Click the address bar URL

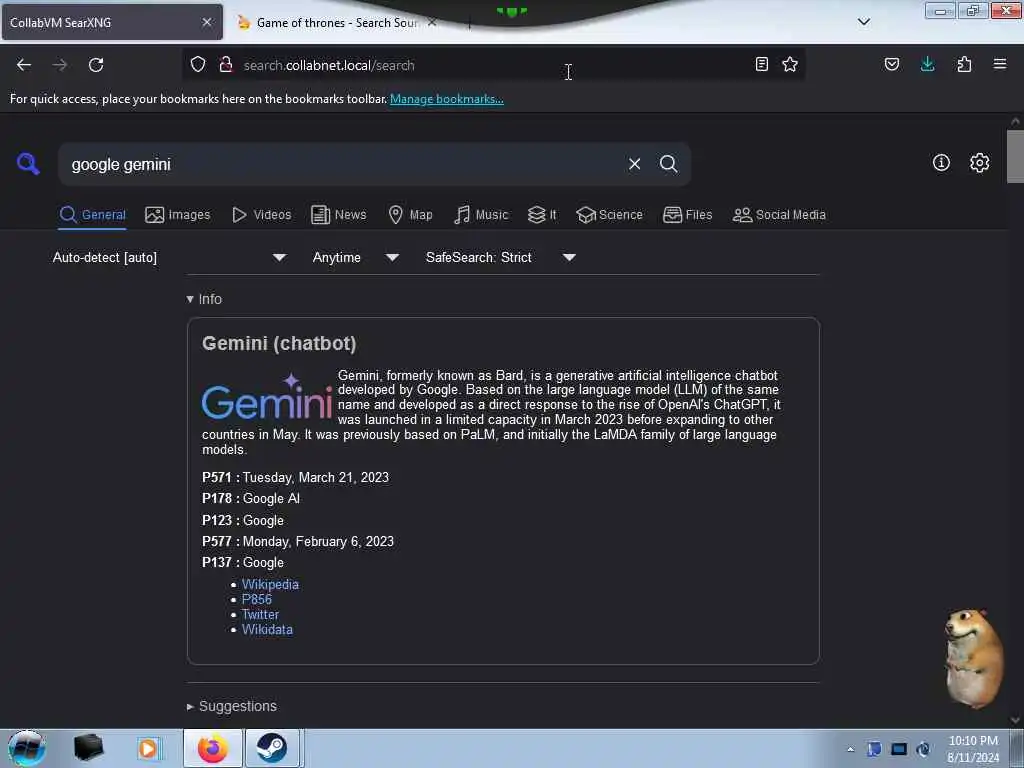point(329,65)
